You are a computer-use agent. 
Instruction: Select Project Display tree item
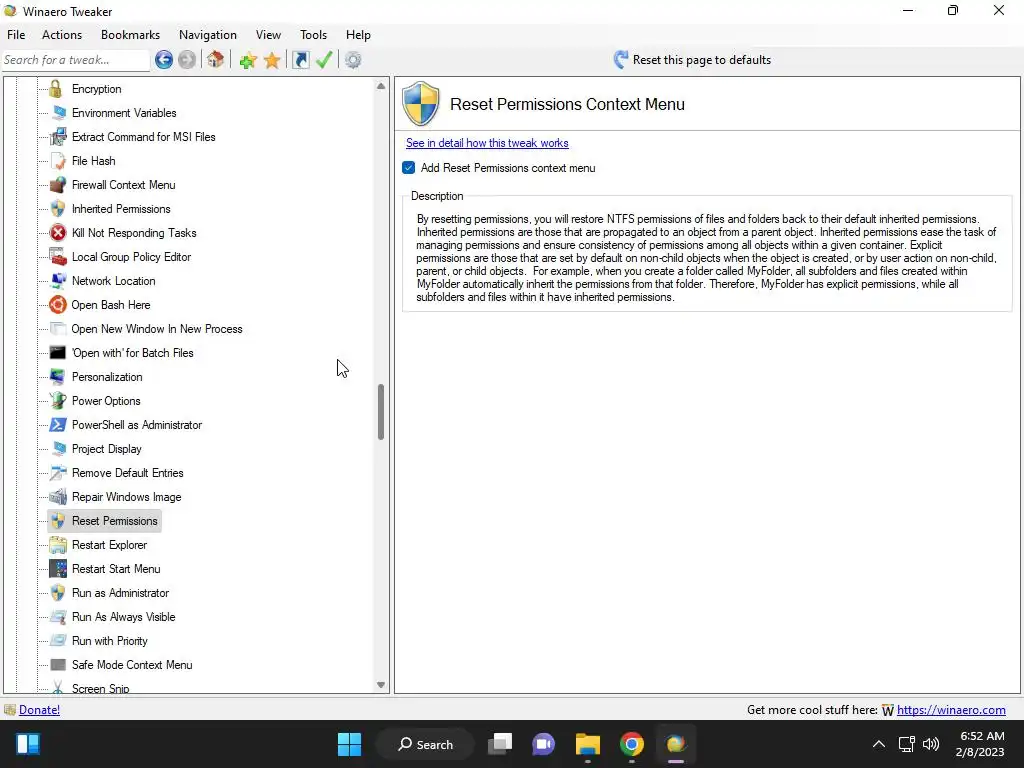click(106, 449)
